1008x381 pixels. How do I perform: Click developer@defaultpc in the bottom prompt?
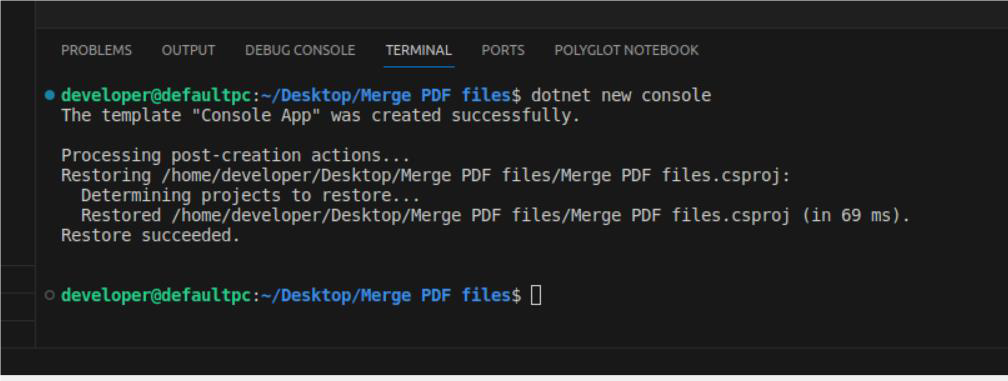click(x=156, y=296)
